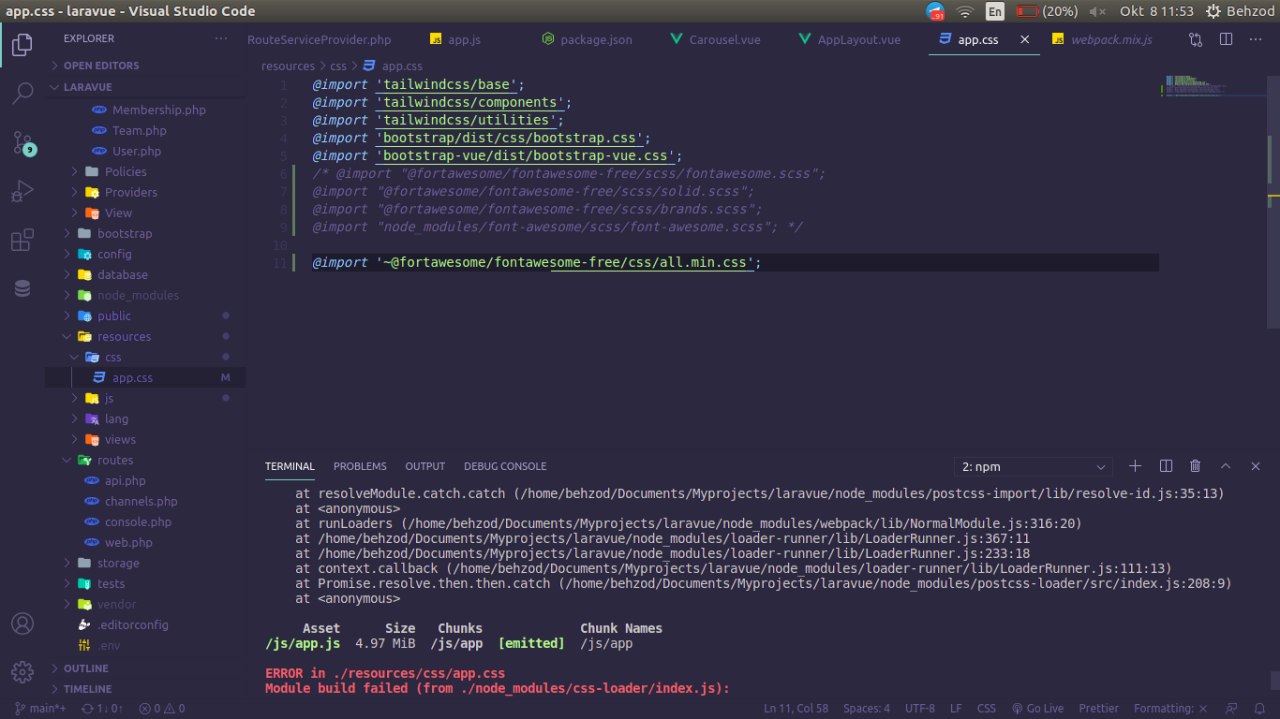Screen dimensions: 1280x719
Task: Open the Ubuntu Wi-Fi indicator
Action: (964, 11)
